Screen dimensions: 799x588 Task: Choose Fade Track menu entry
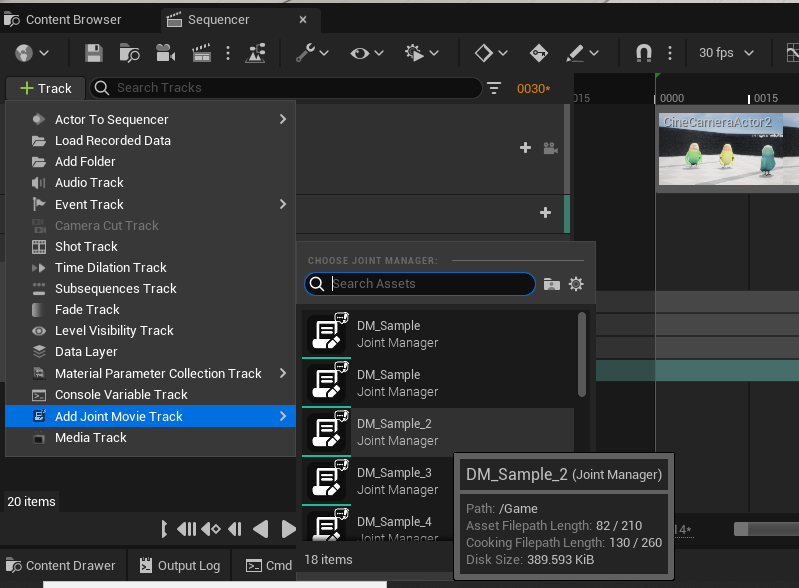87,309
